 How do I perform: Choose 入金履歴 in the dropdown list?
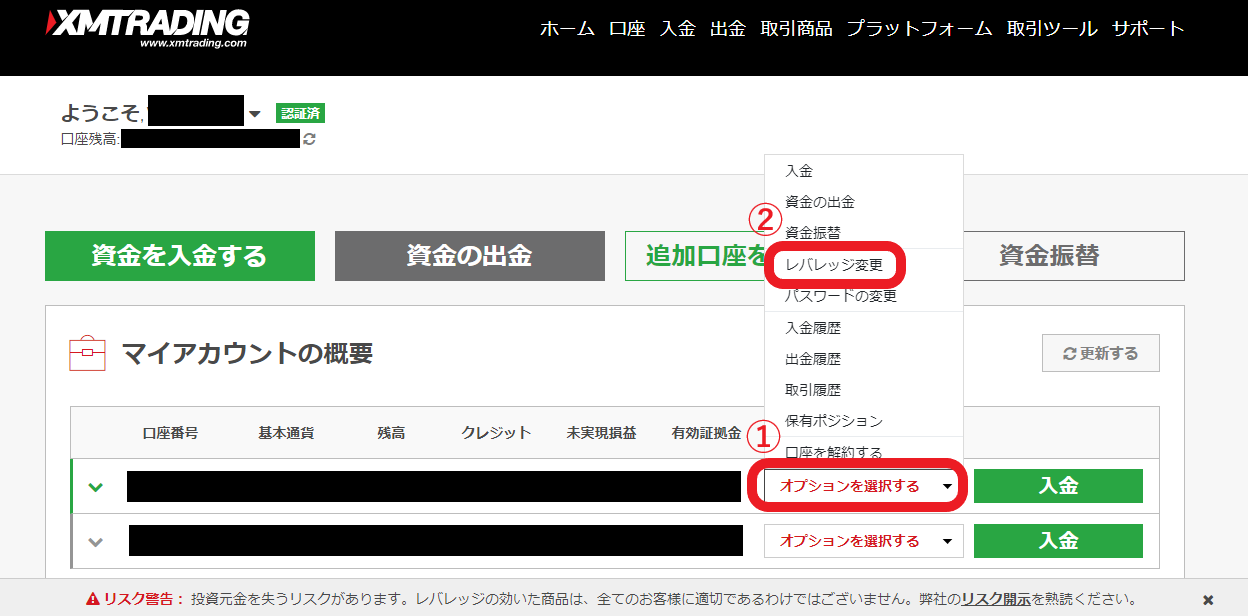click(x=813, y=328)
